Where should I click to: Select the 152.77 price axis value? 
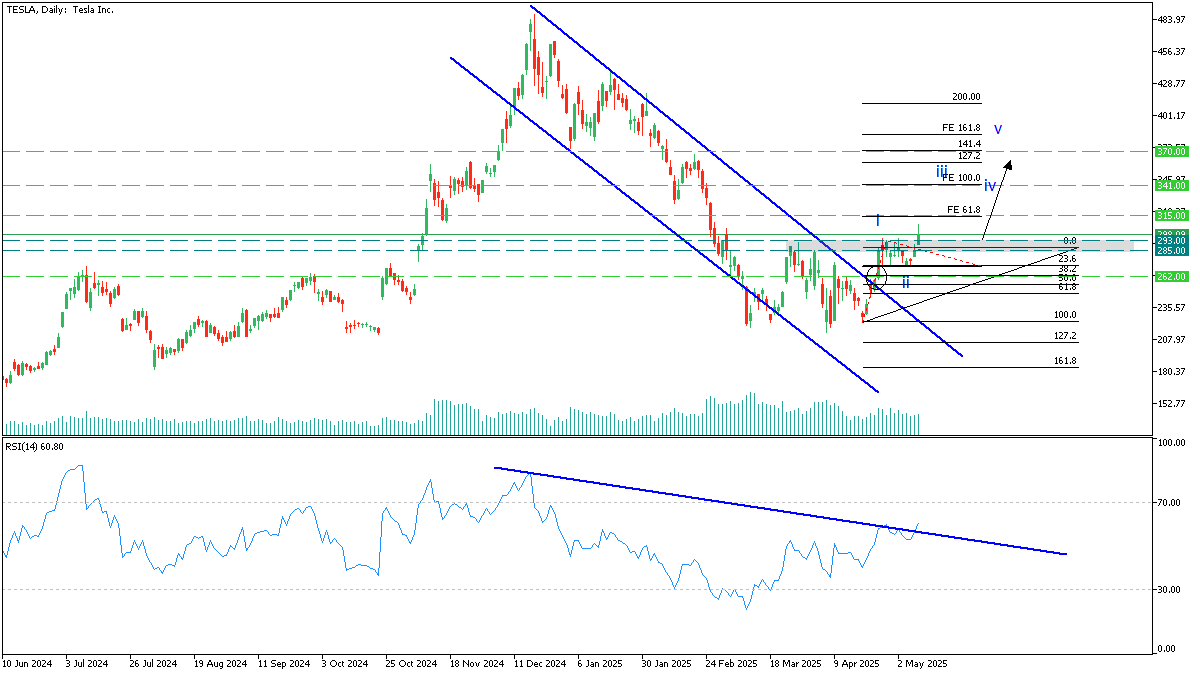pos(1172,404)
